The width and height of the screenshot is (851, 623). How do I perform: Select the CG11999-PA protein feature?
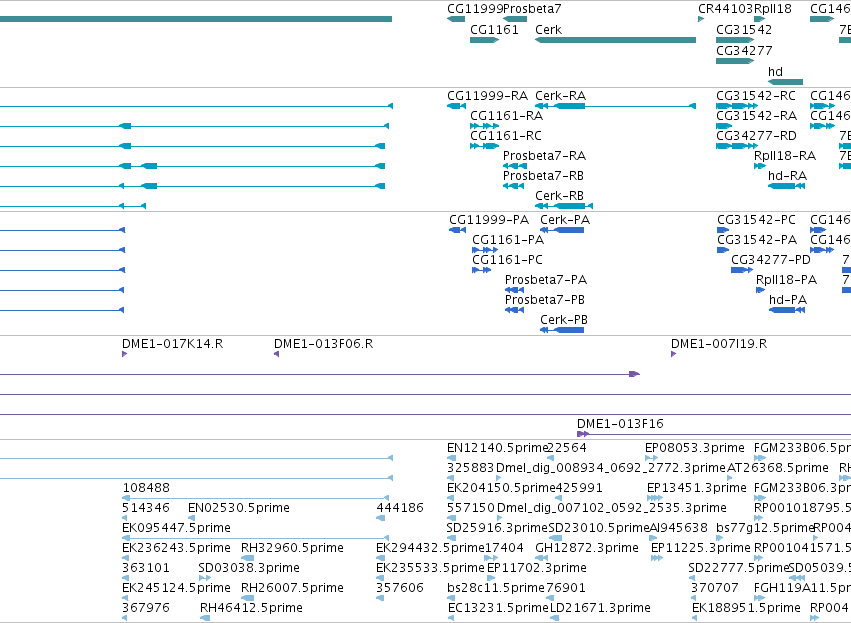coord(458,230)
